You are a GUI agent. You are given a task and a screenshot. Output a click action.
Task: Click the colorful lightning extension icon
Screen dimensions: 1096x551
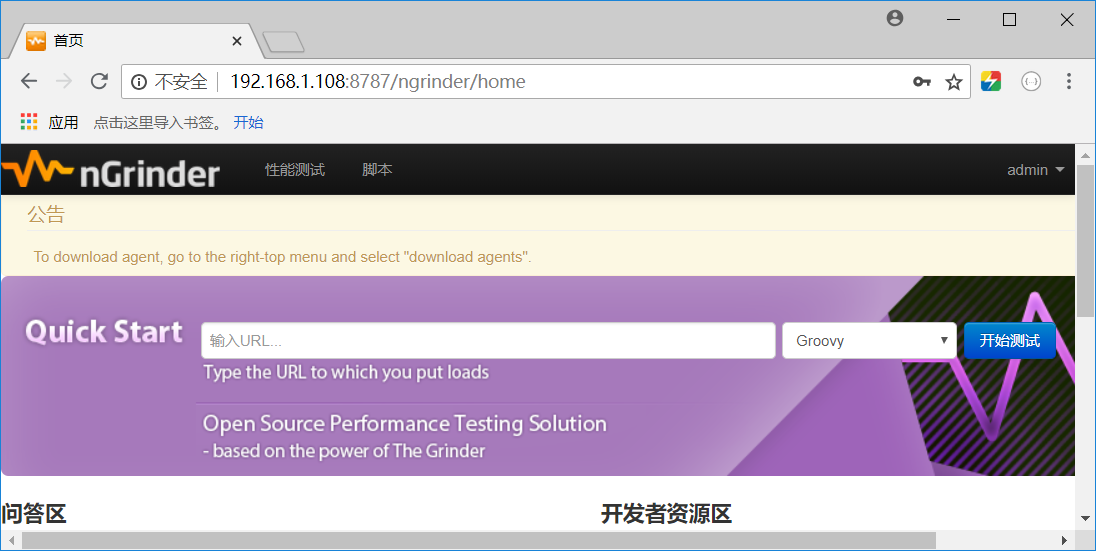[x=990, y=81]
